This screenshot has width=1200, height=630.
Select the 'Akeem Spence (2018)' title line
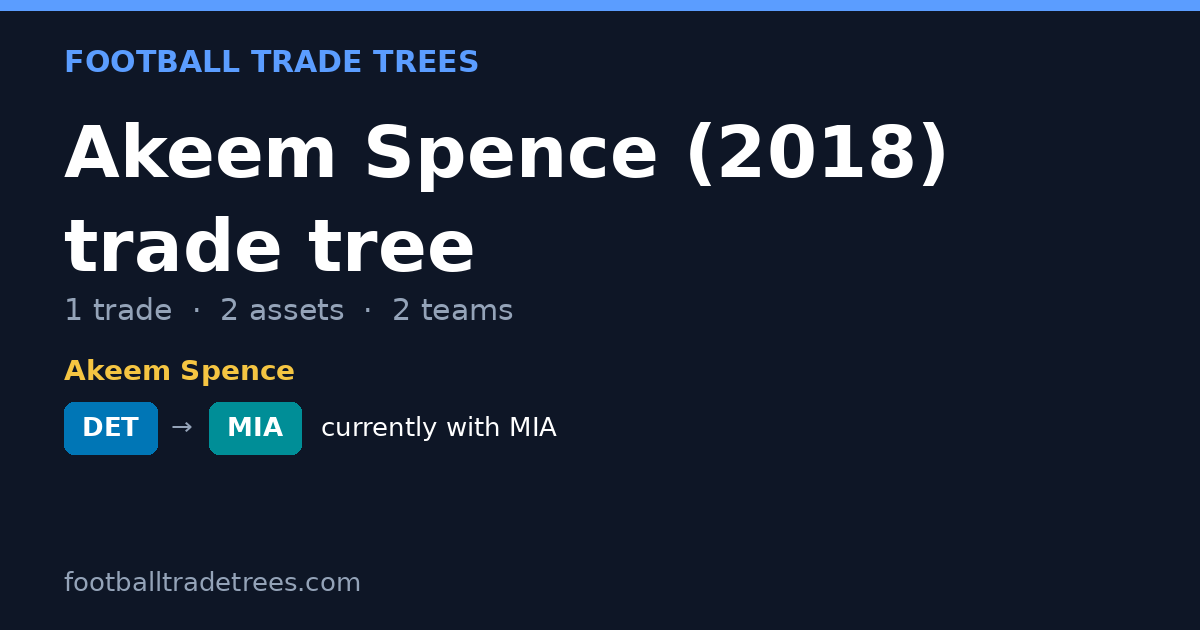pos(506,155)
